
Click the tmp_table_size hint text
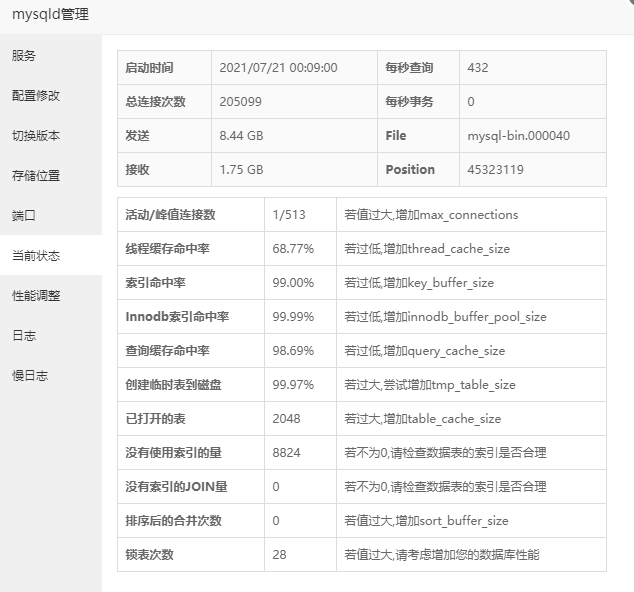tap(430, 385)
